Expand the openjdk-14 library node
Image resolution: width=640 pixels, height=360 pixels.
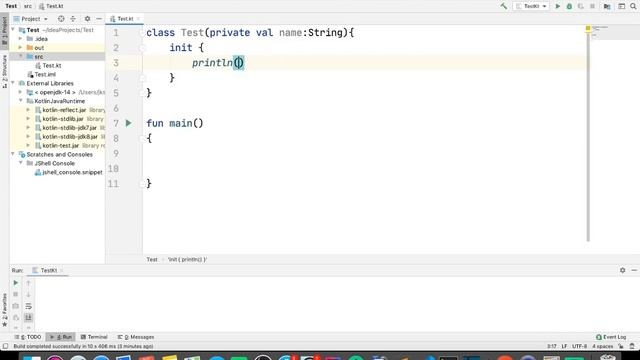tap(20, 92)
